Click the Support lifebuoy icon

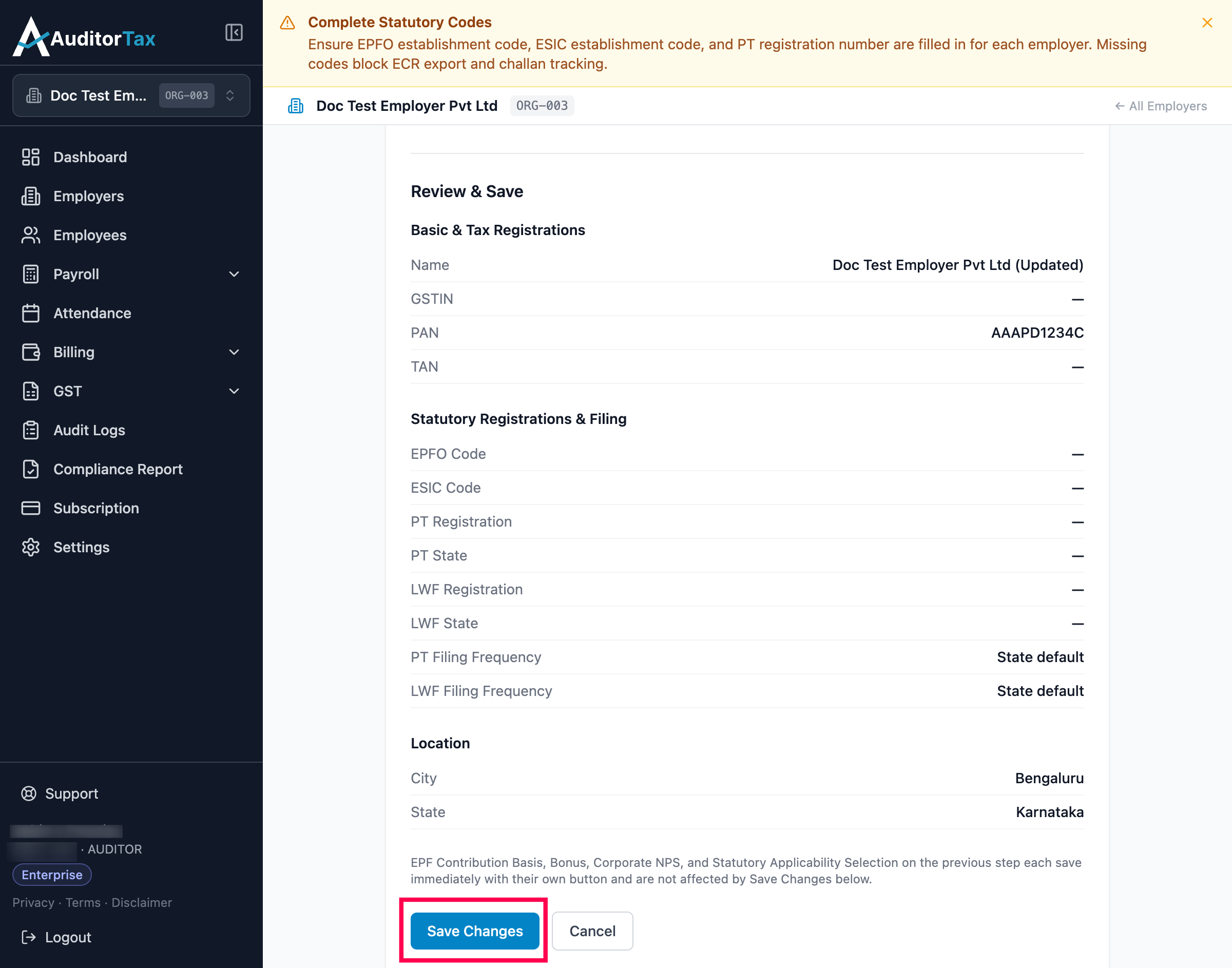tap(28, 793)
